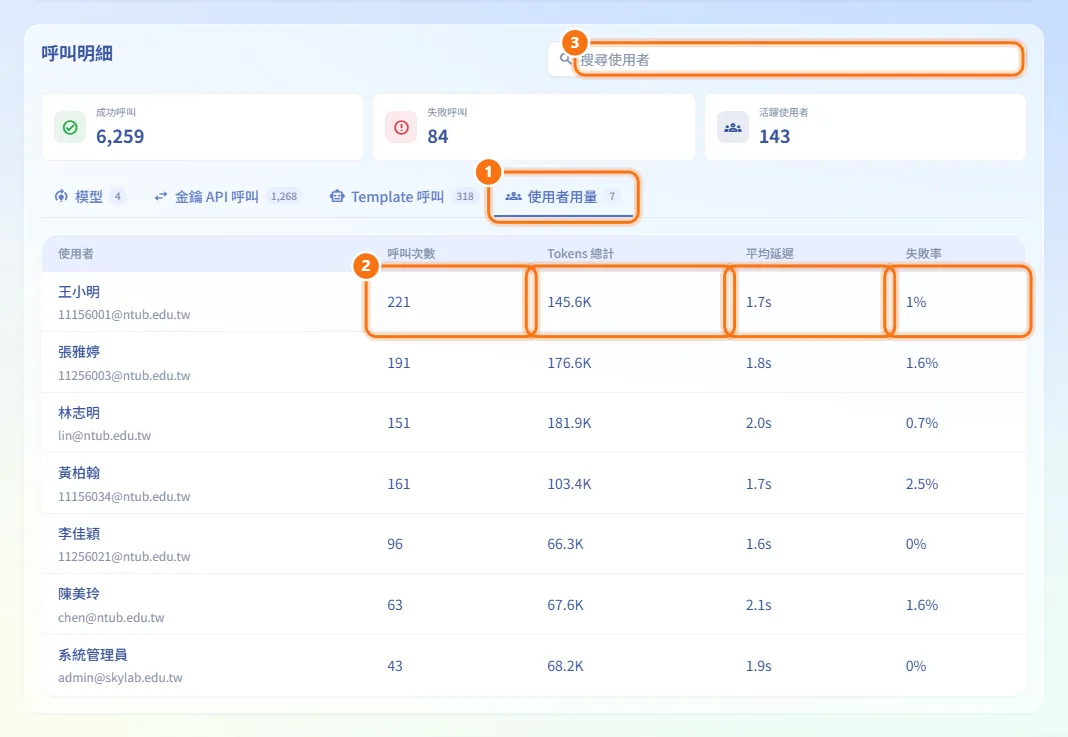Image resolution: width=1068 pixels, height=737 pixels.
Task: Click email lin@ntub.edu.tw
Action: pyautogui.click(x=104, y=435)
